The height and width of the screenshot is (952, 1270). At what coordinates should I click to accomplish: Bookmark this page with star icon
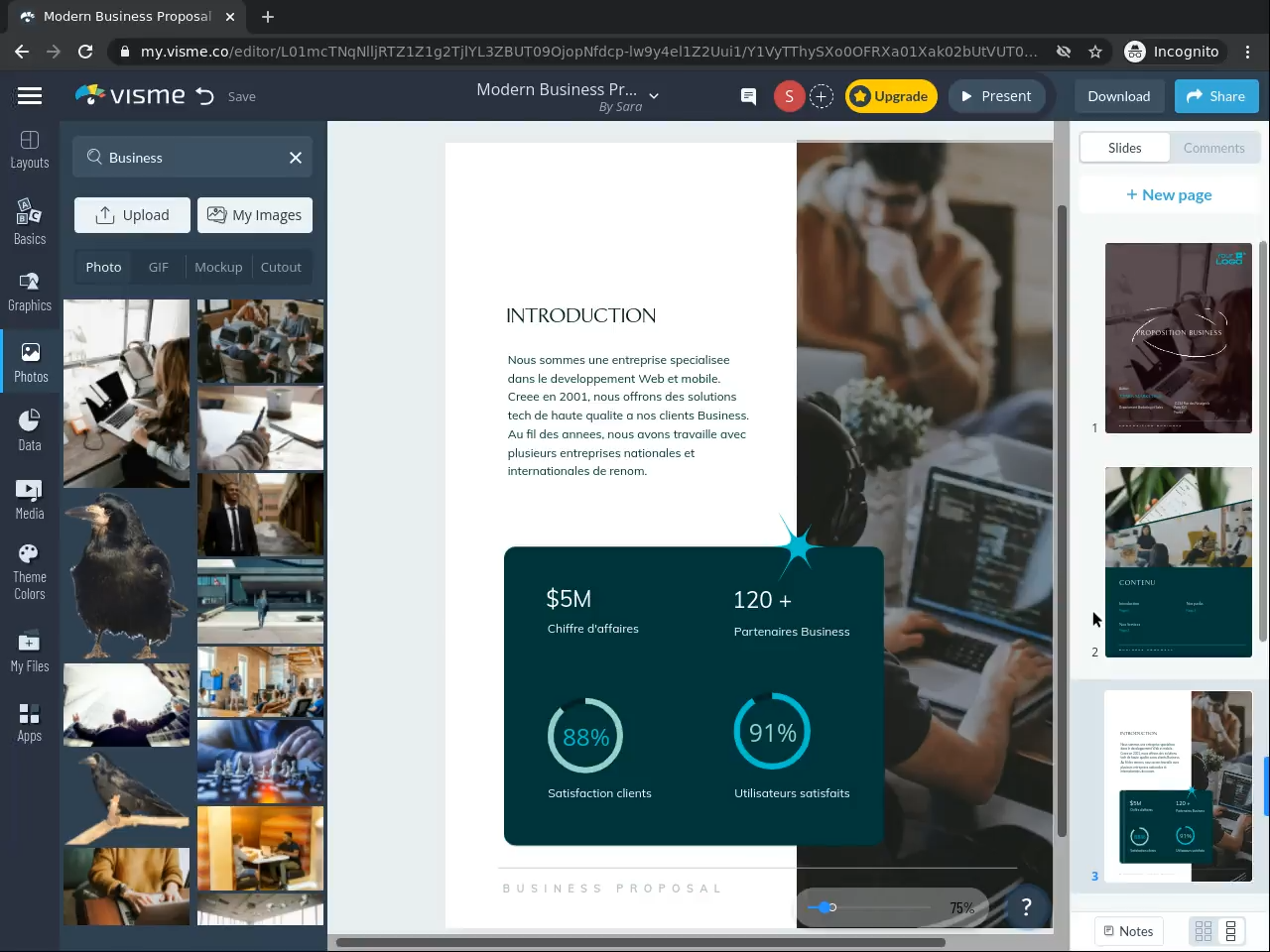pos(1095,52)
